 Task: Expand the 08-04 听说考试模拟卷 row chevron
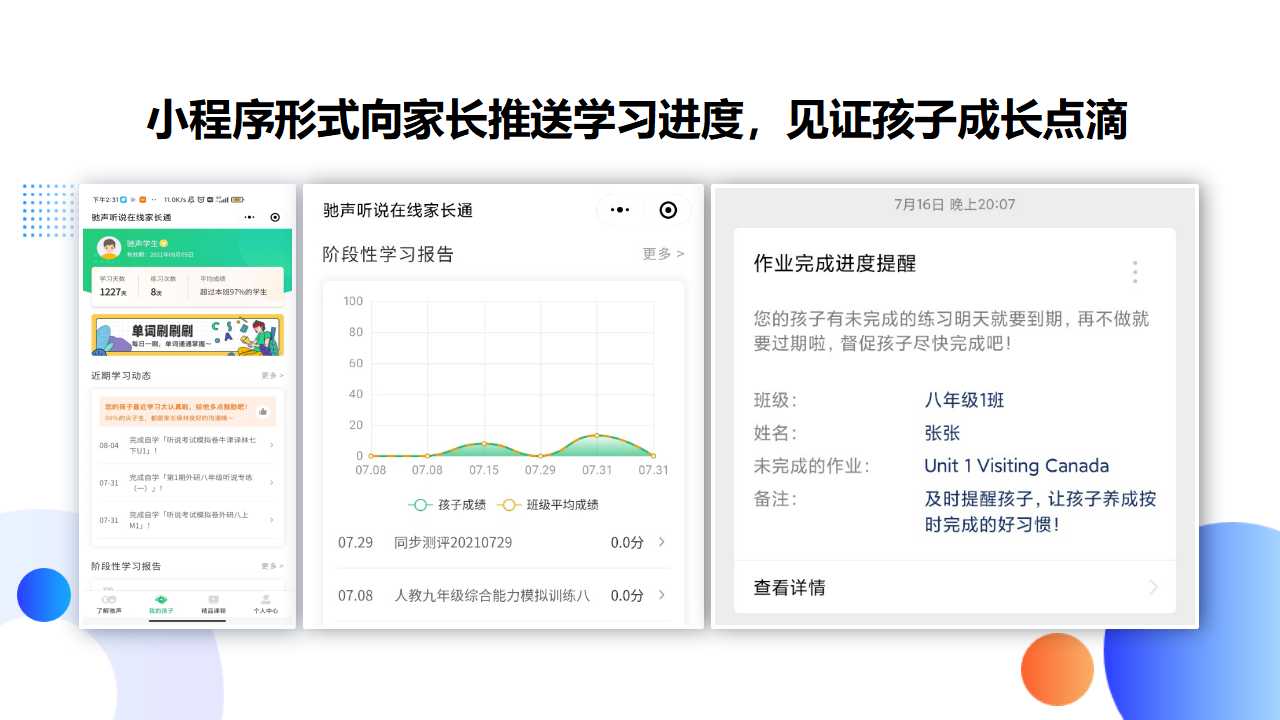pos(272,445)
